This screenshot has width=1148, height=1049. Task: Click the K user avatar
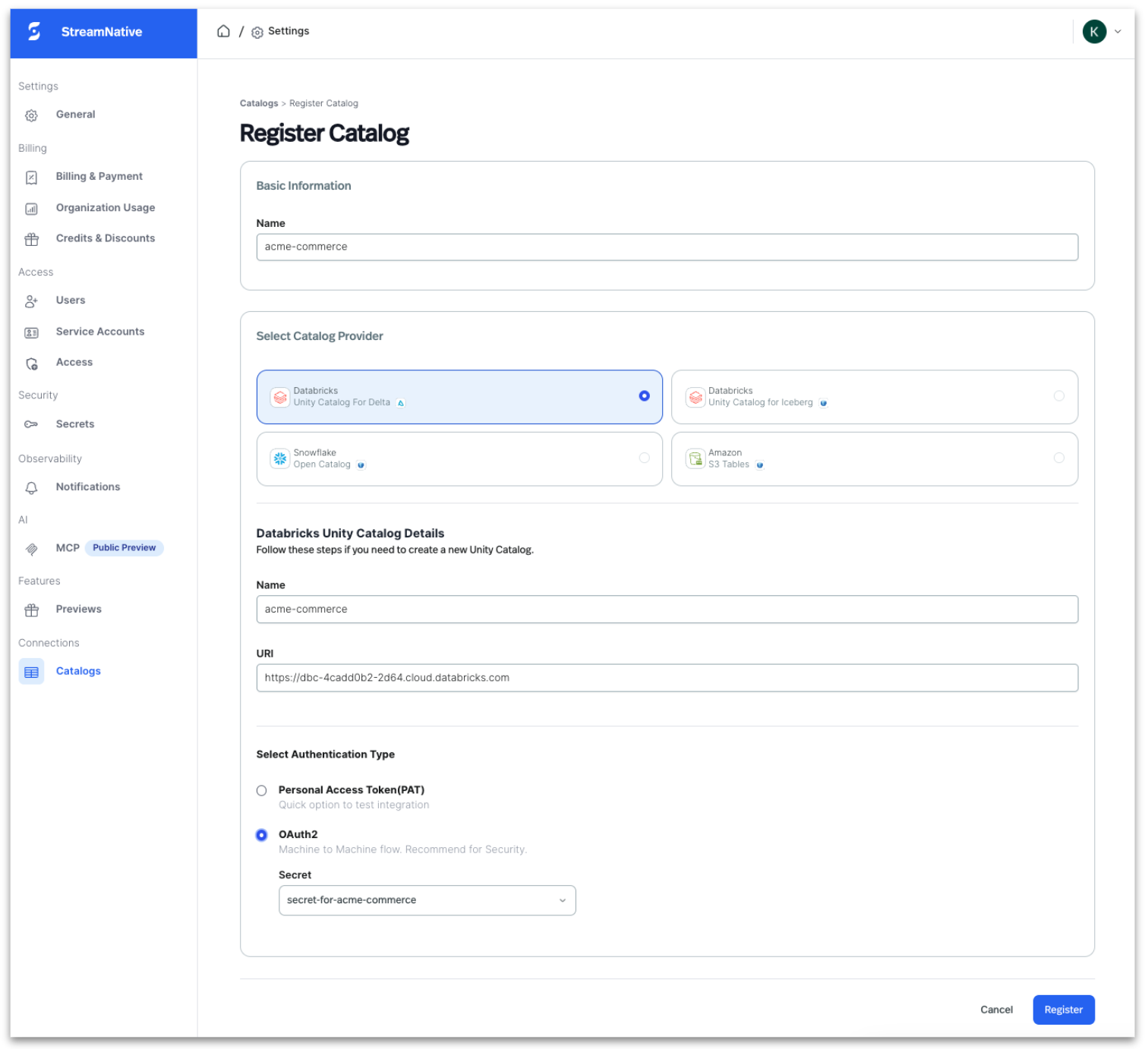click(1093, 32)
